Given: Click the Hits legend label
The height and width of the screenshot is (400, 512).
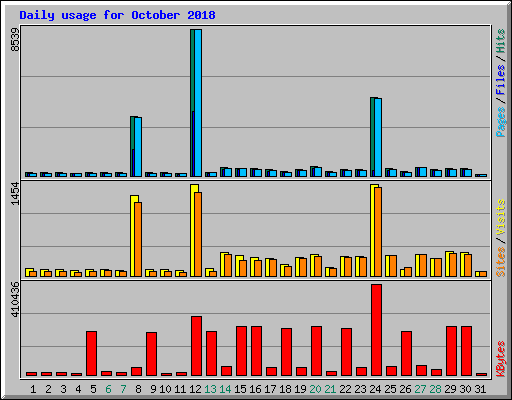Looking at the screenshot, I should point(500,41).
